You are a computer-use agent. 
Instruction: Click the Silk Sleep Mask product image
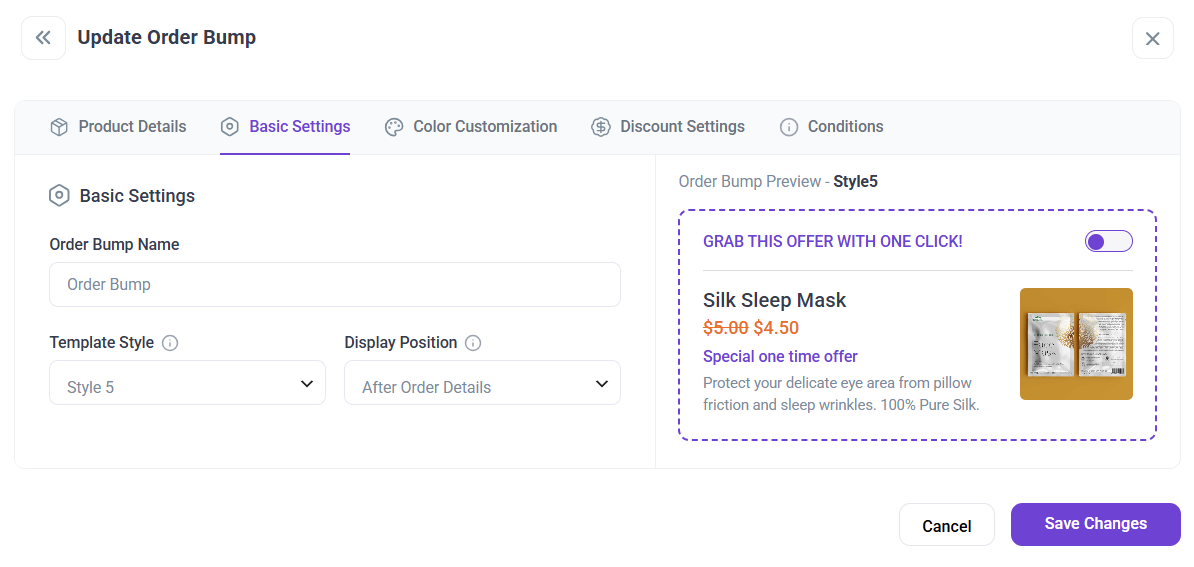tap(1077, 344)
